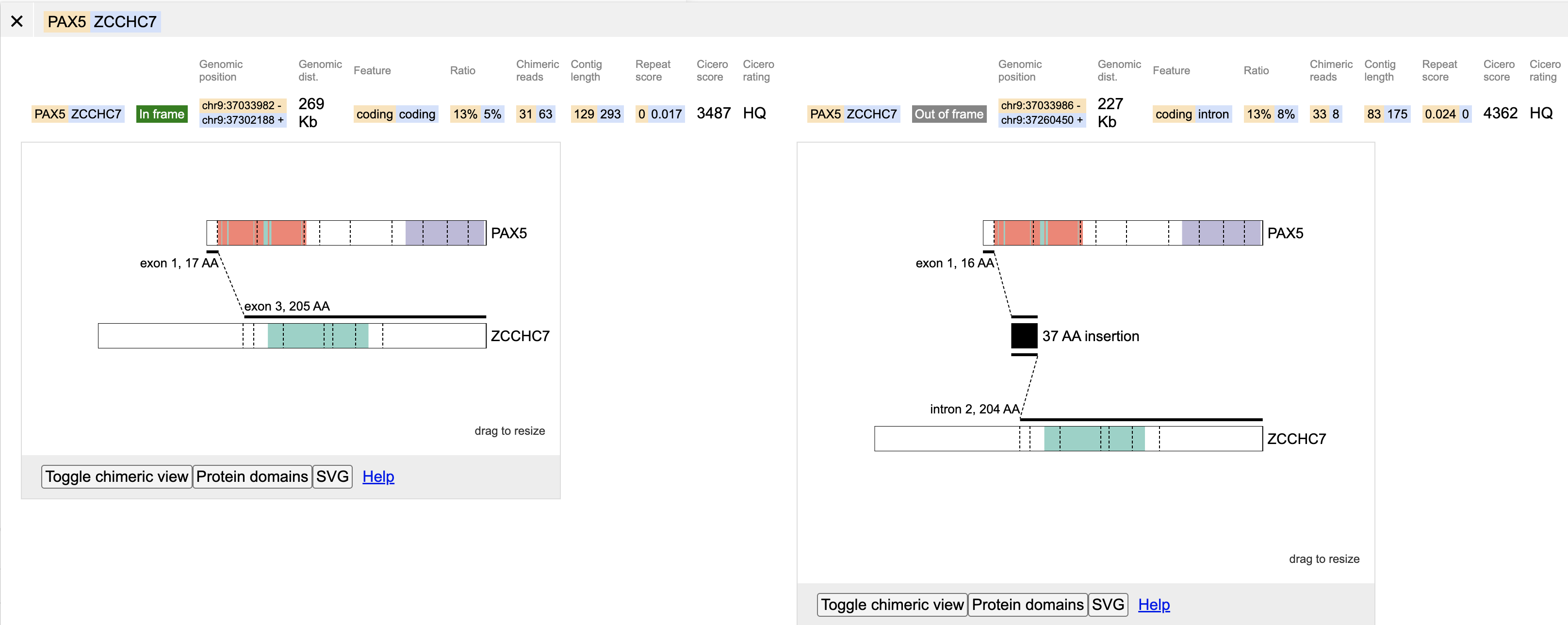Select the right panel's PAX5 ZCCHC7 label
This screenshot has width=1568, height=625.
coord(852,114)
